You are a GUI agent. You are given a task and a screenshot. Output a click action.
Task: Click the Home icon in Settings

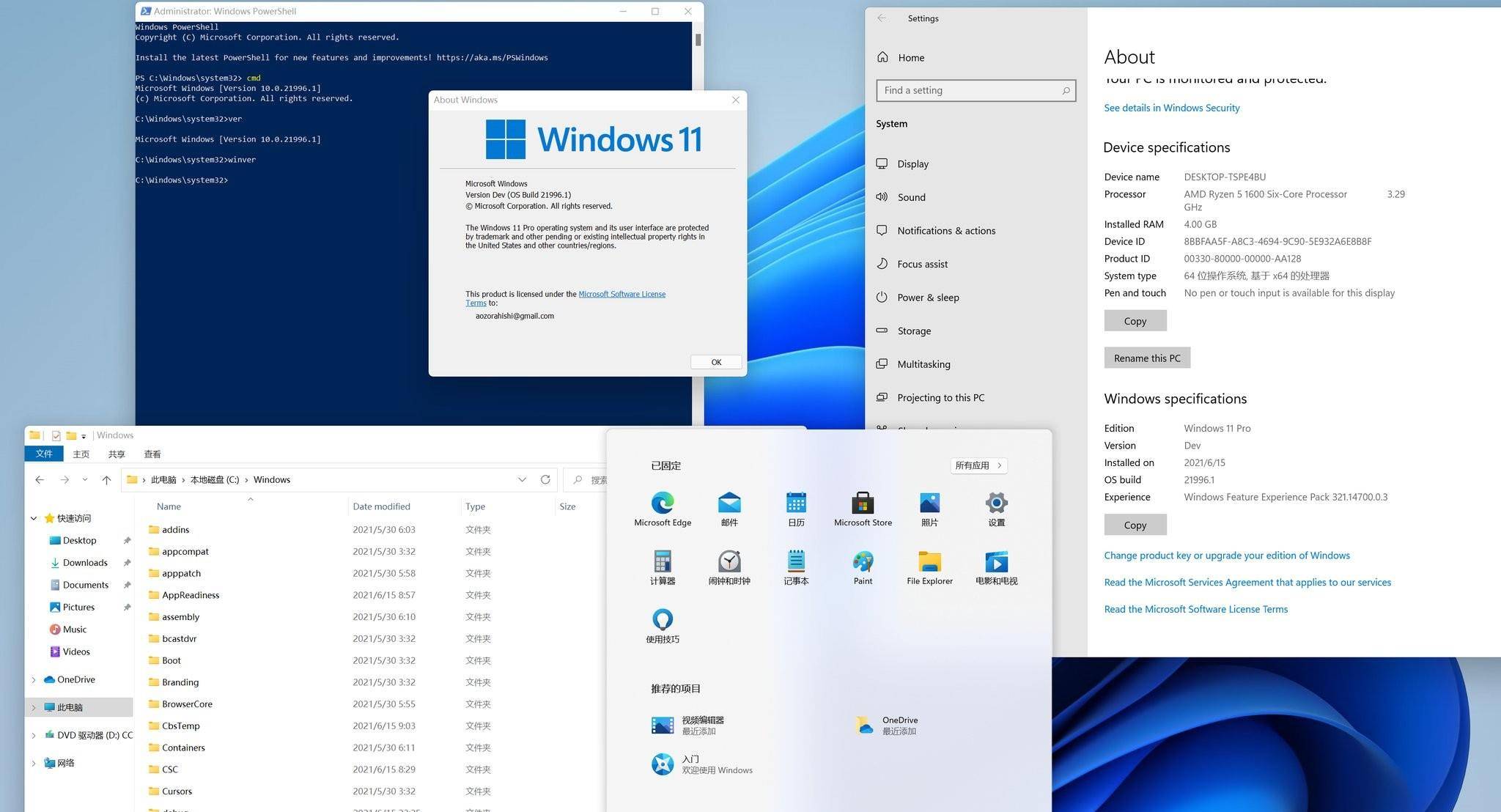[882, 57]
